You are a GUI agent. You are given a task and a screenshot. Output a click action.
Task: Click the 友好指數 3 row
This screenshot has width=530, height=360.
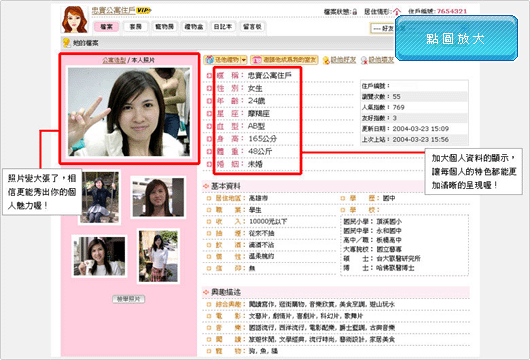pyautogui.click(x=415, y=118)
